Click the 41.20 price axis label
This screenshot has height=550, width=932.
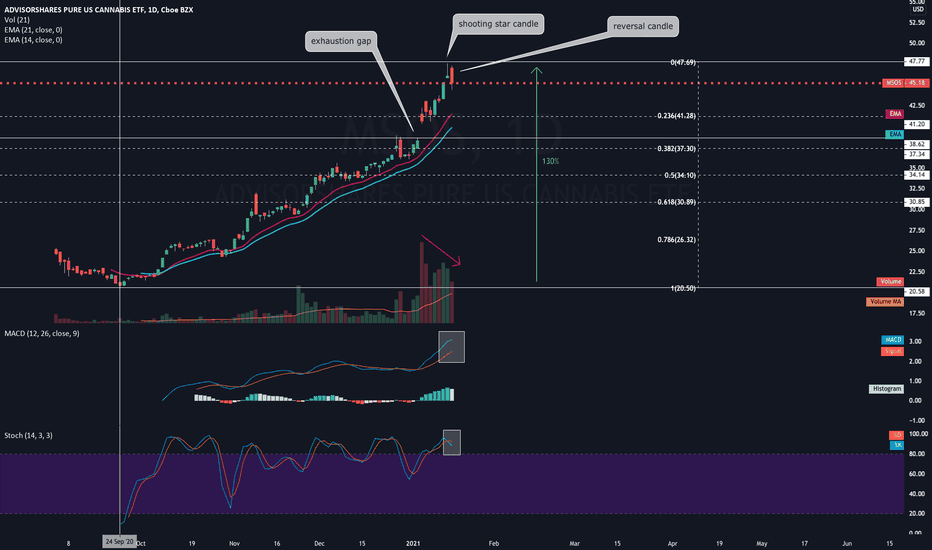(917, 124)
